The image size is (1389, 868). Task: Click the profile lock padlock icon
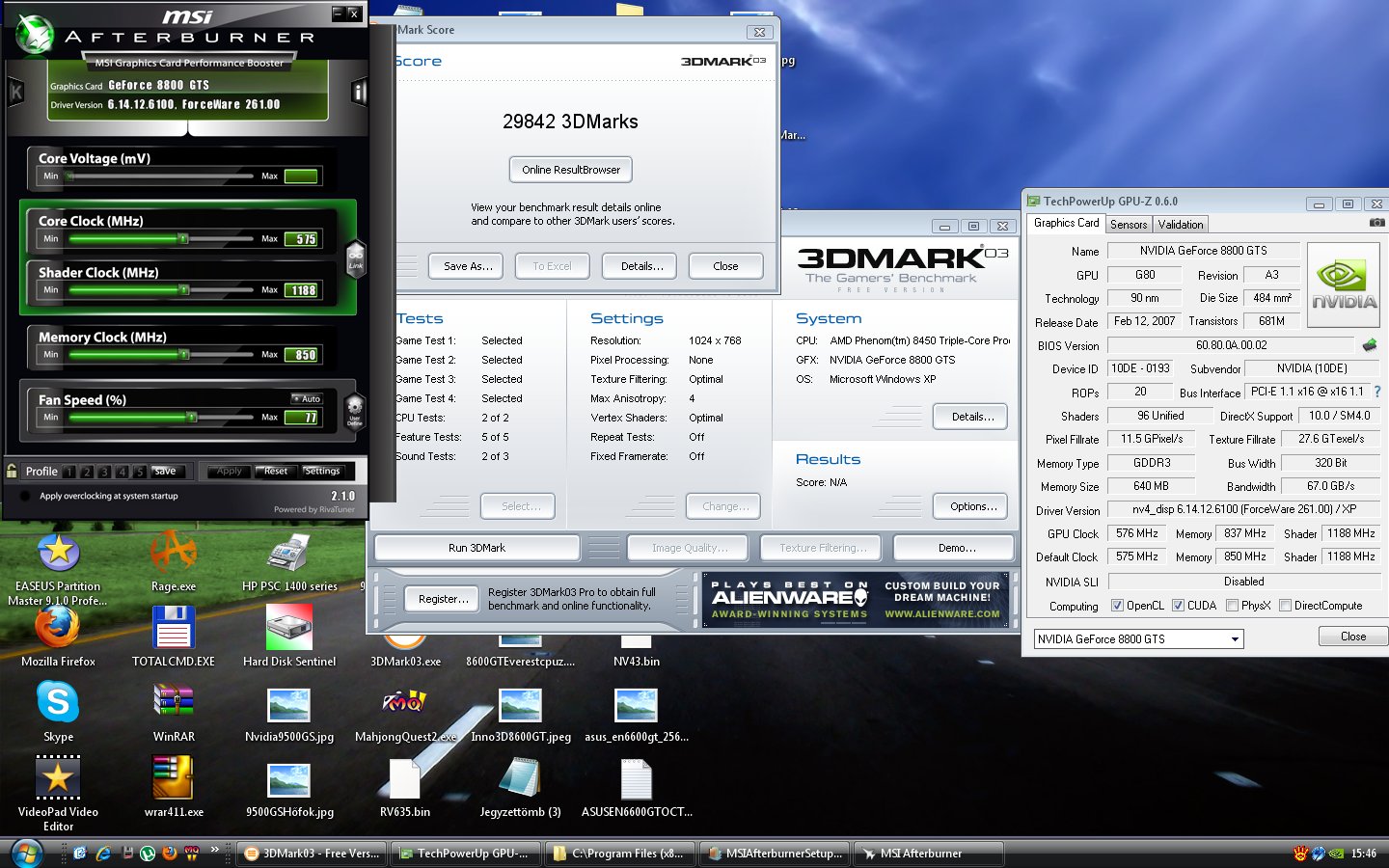click(12, 471)
